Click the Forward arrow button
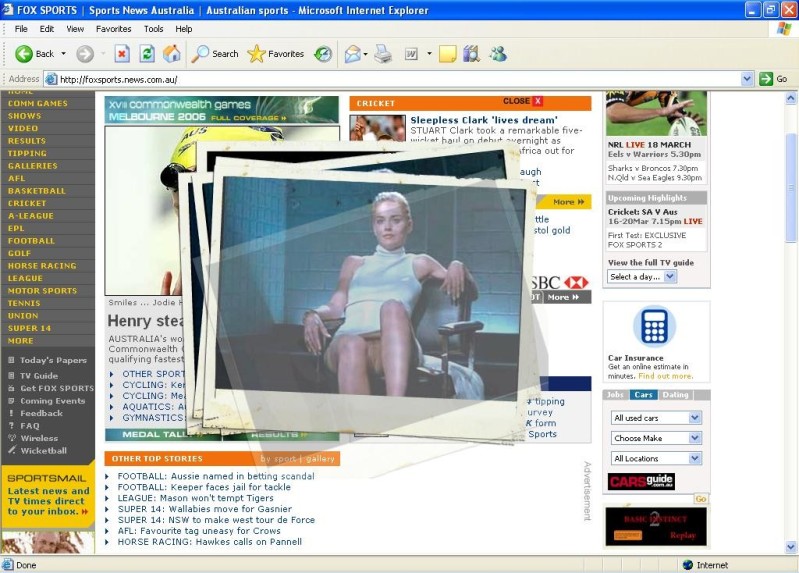The image size is (799, 573). (85, 54)
